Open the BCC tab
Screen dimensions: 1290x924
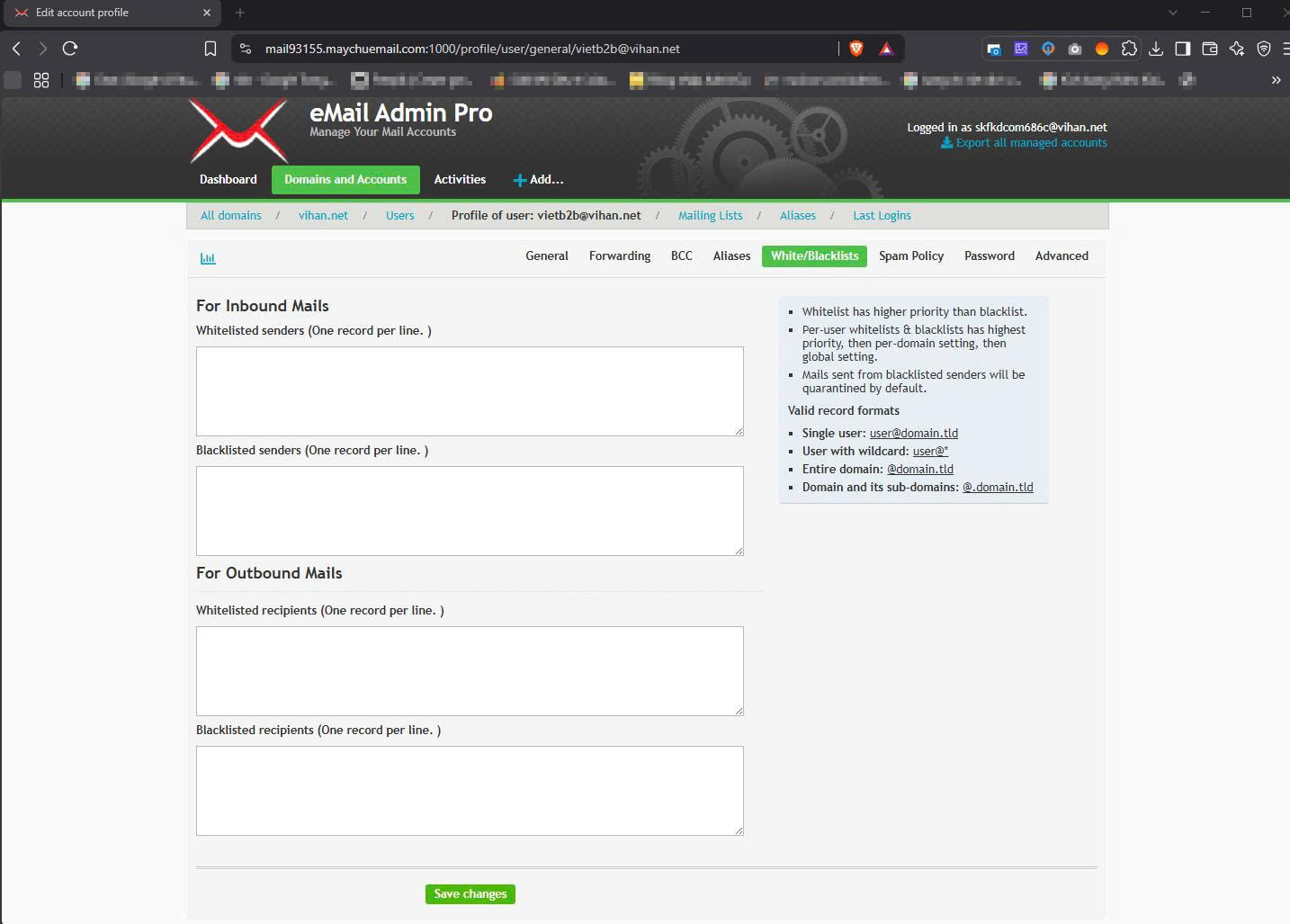click(682, 256)
